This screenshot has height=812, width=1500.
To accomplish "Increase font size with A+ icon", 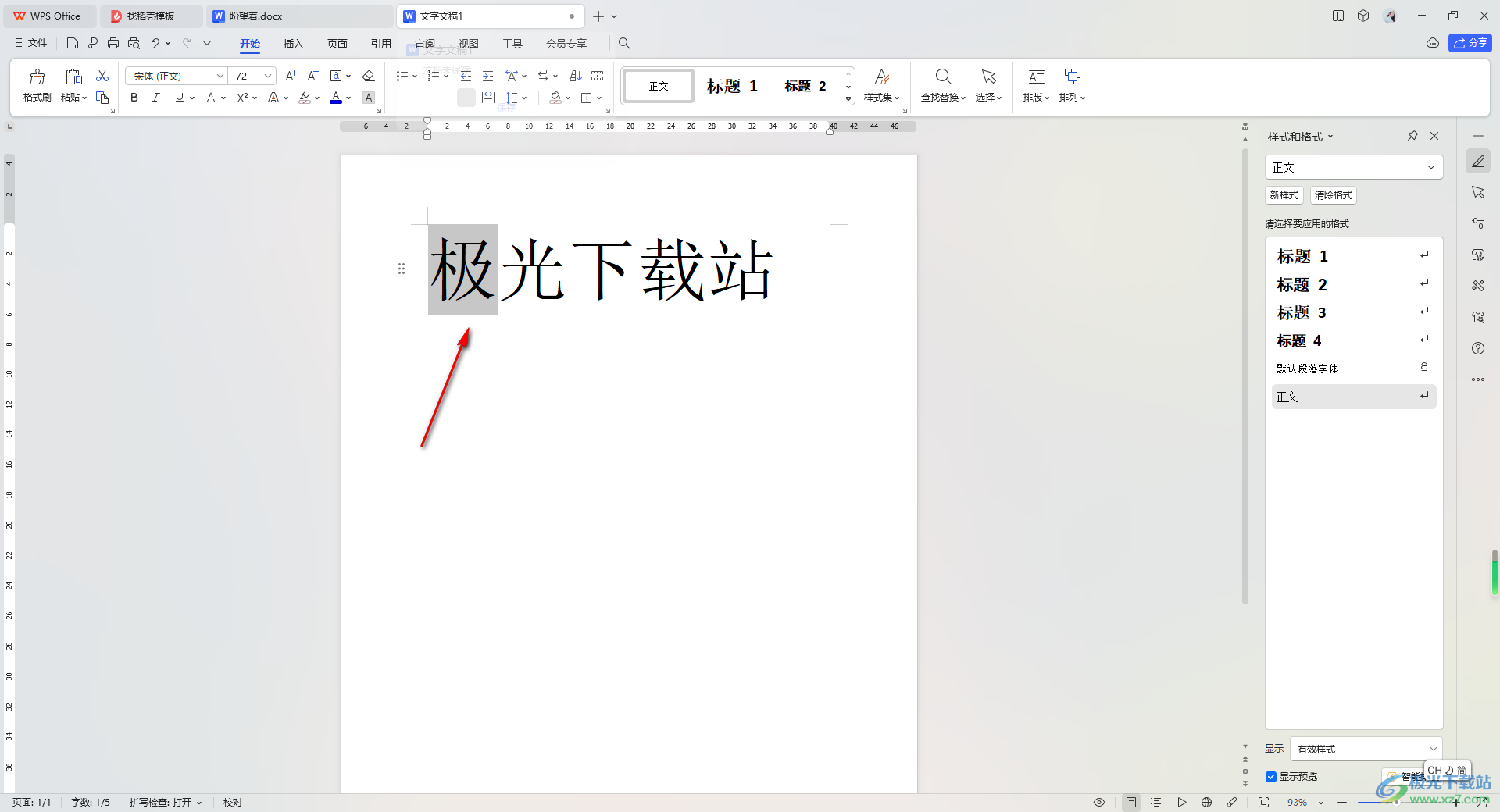I will point(291,76).
